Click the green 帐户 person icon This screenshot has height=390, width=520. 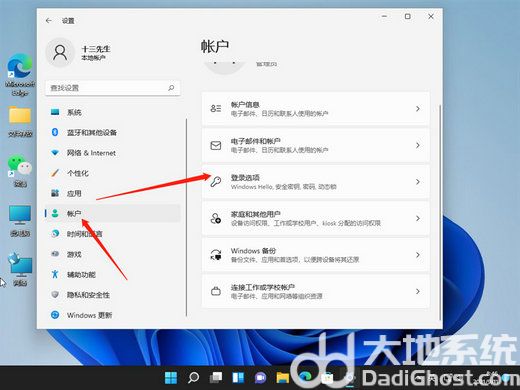pos(55,213)
